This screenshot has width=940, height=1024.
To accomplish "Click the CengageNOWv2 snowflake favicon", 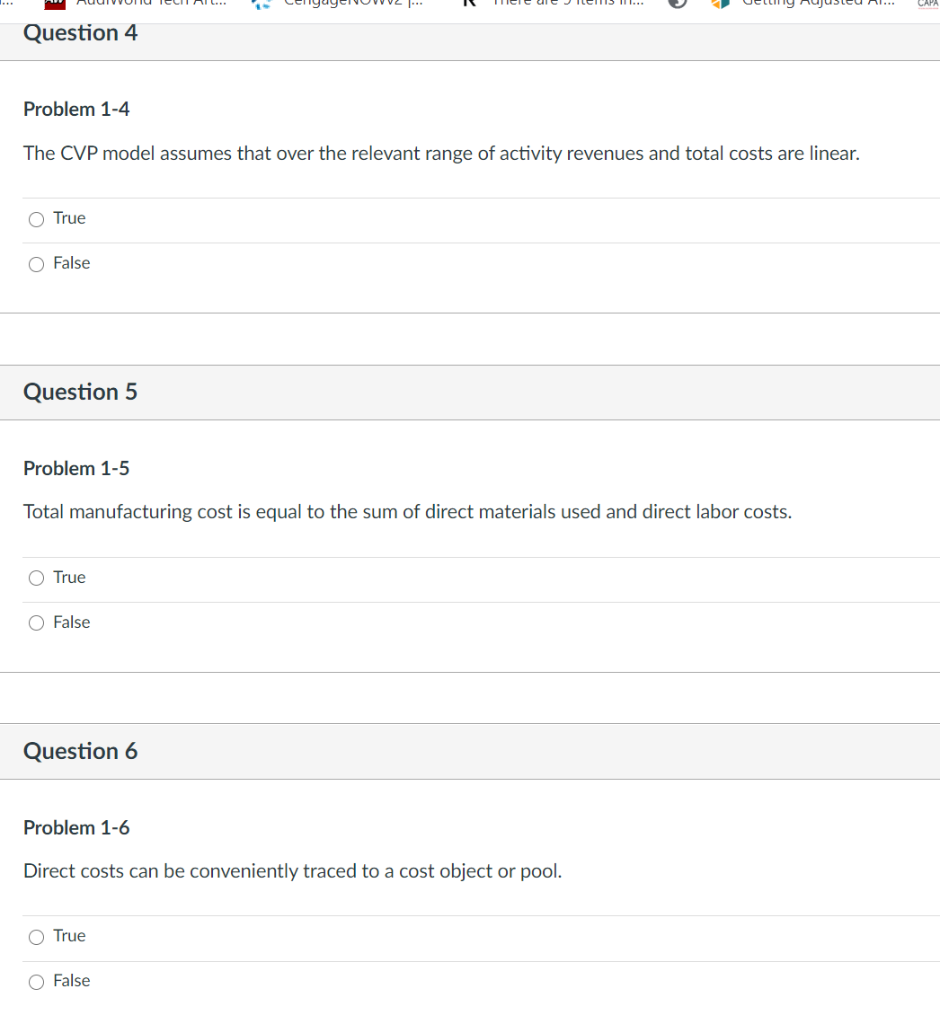I will pyautogui.click(x=258, y=4).
